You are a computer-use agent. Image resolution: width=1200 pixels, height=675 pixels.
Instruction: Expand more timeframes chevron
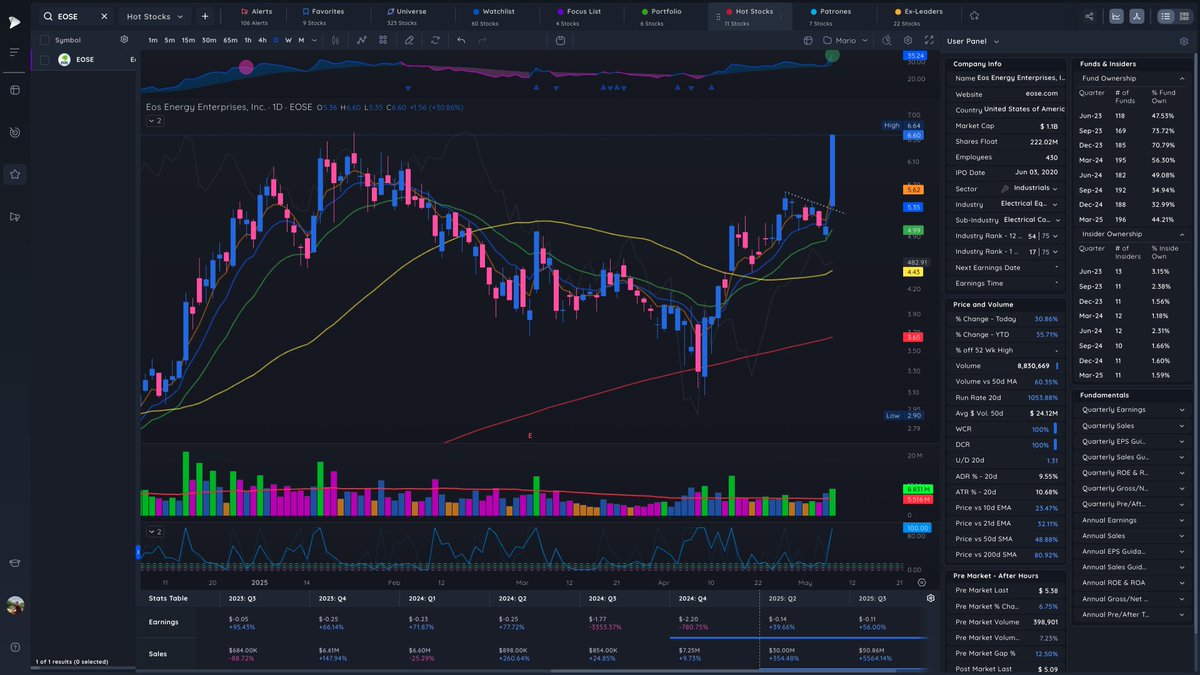(x=315, y=40)
